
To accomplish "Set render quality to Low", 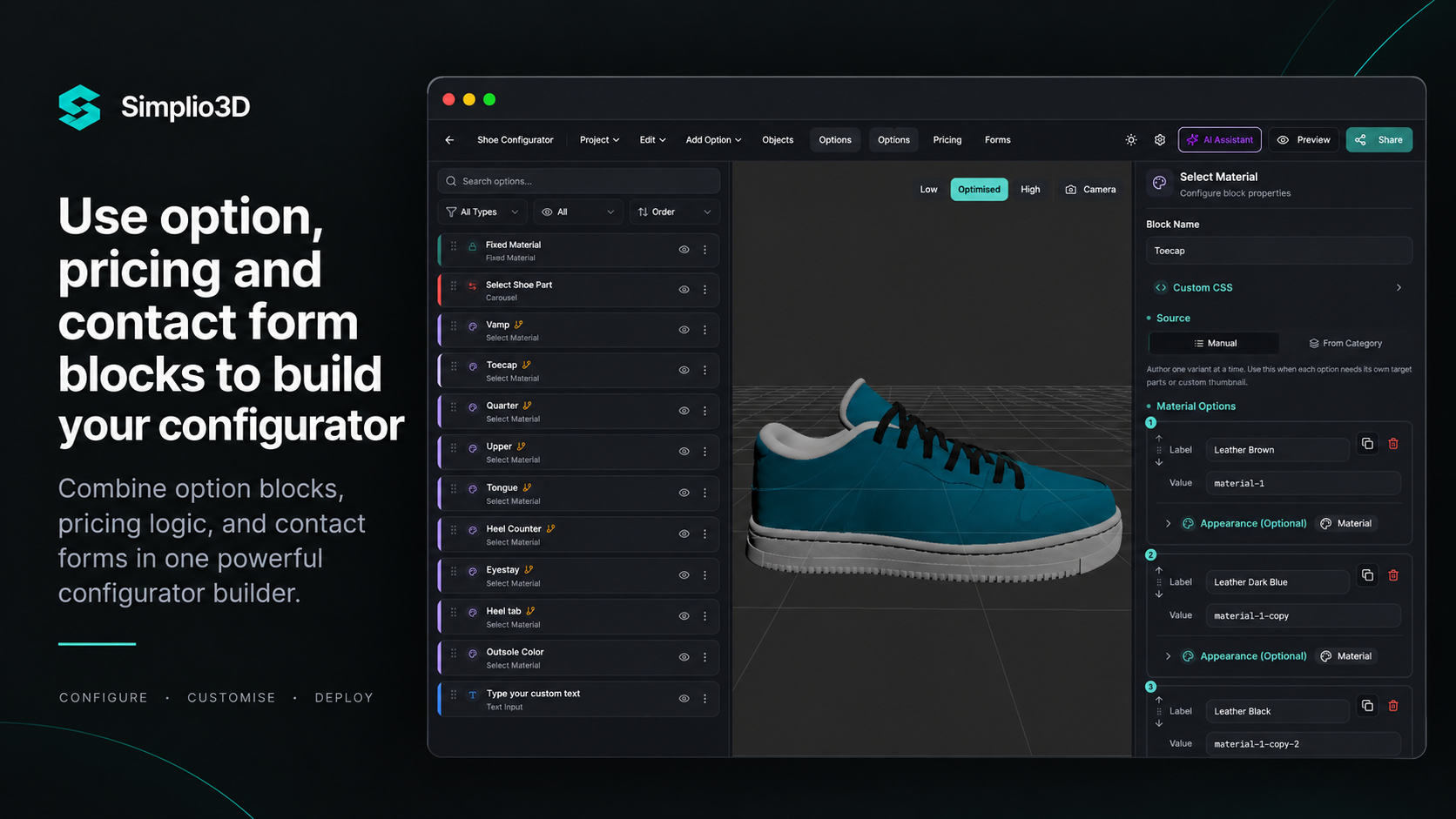I will (x=929, y=190).
